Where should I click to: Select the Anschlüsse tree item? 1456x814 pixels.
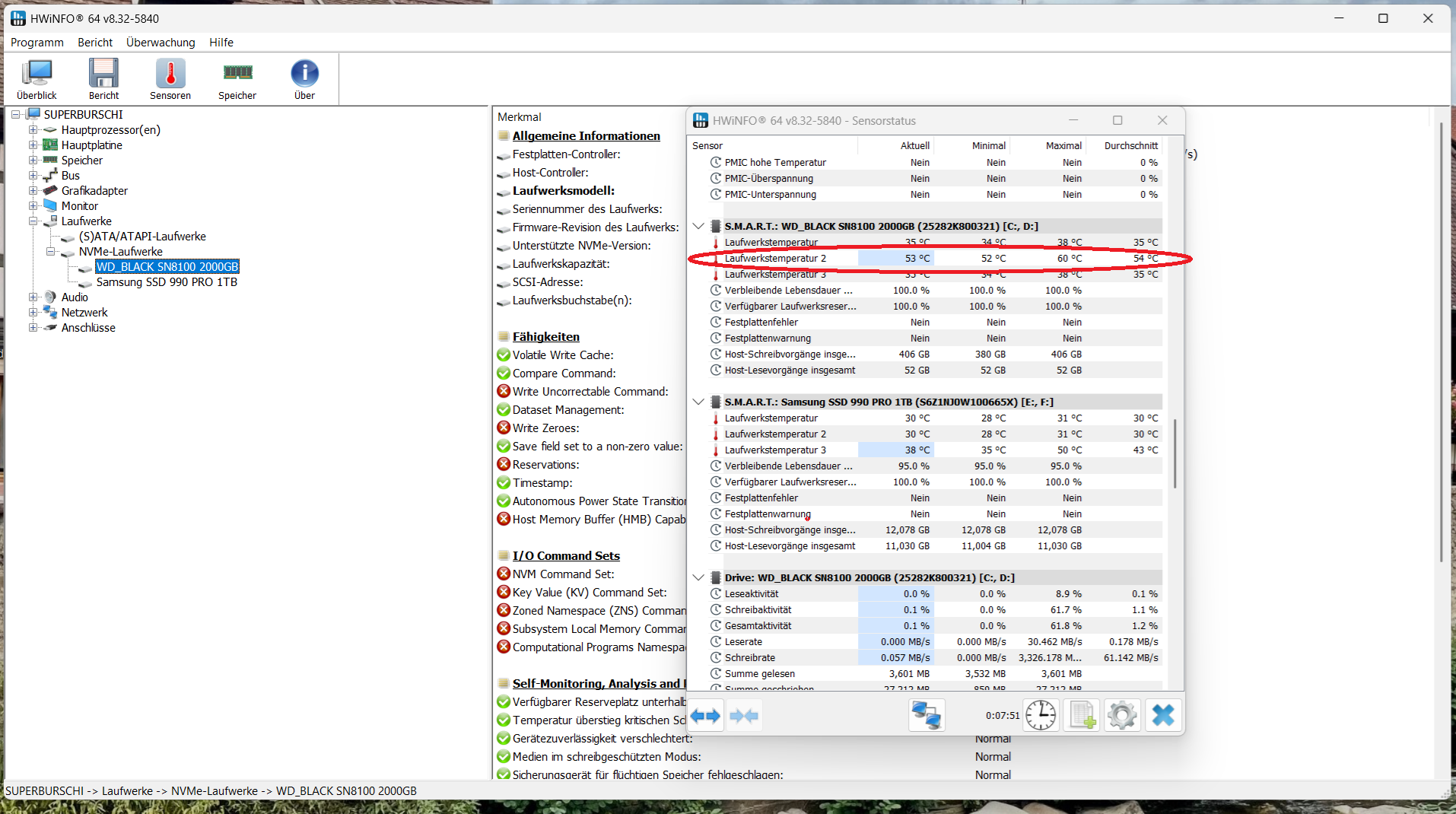coord(88,328)
